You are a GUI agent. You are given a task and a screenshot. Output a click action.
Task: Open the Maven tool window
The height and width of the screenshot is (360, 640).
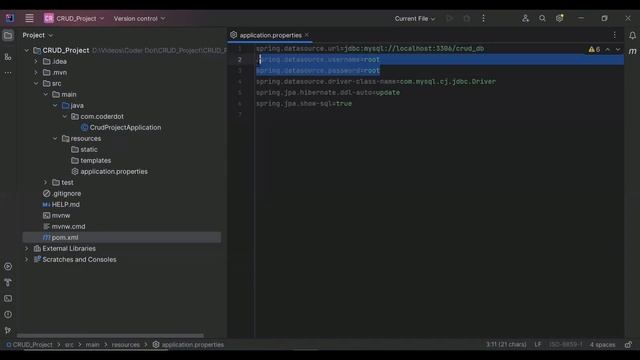pos(632,51)
